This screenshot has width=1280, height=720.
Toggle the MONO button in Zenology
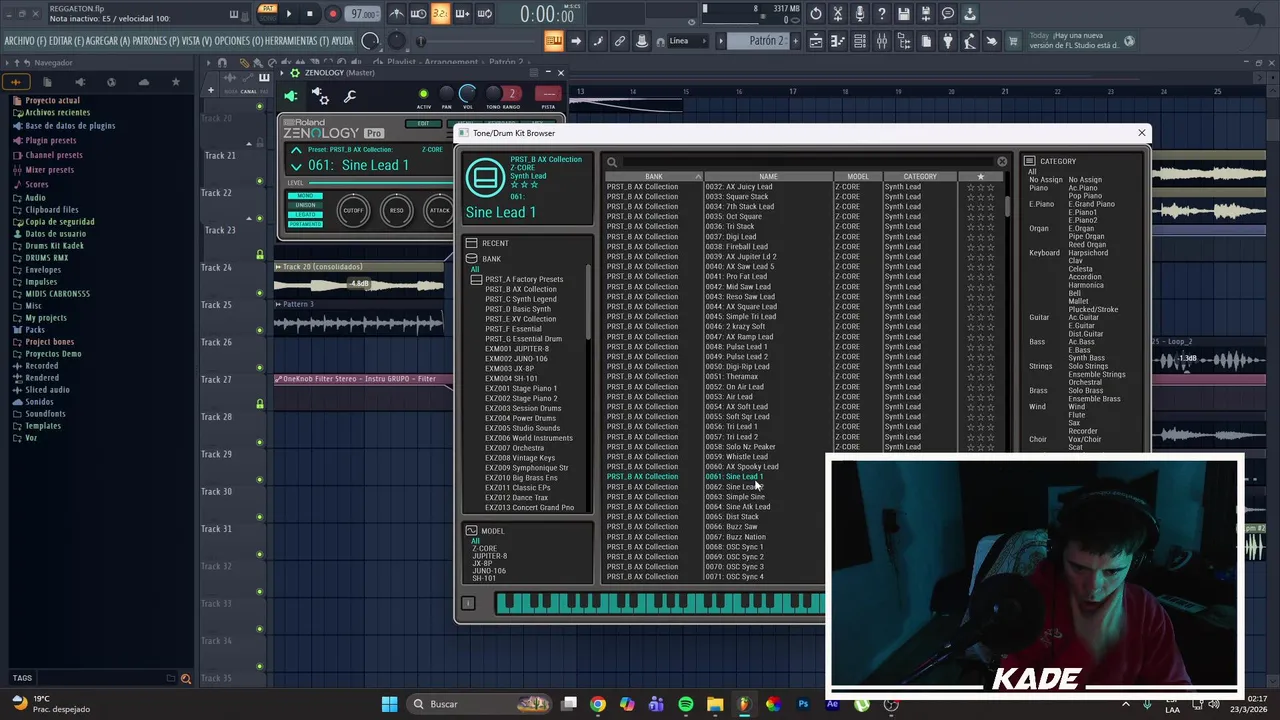pyautogui.click(x=305, y=196)
